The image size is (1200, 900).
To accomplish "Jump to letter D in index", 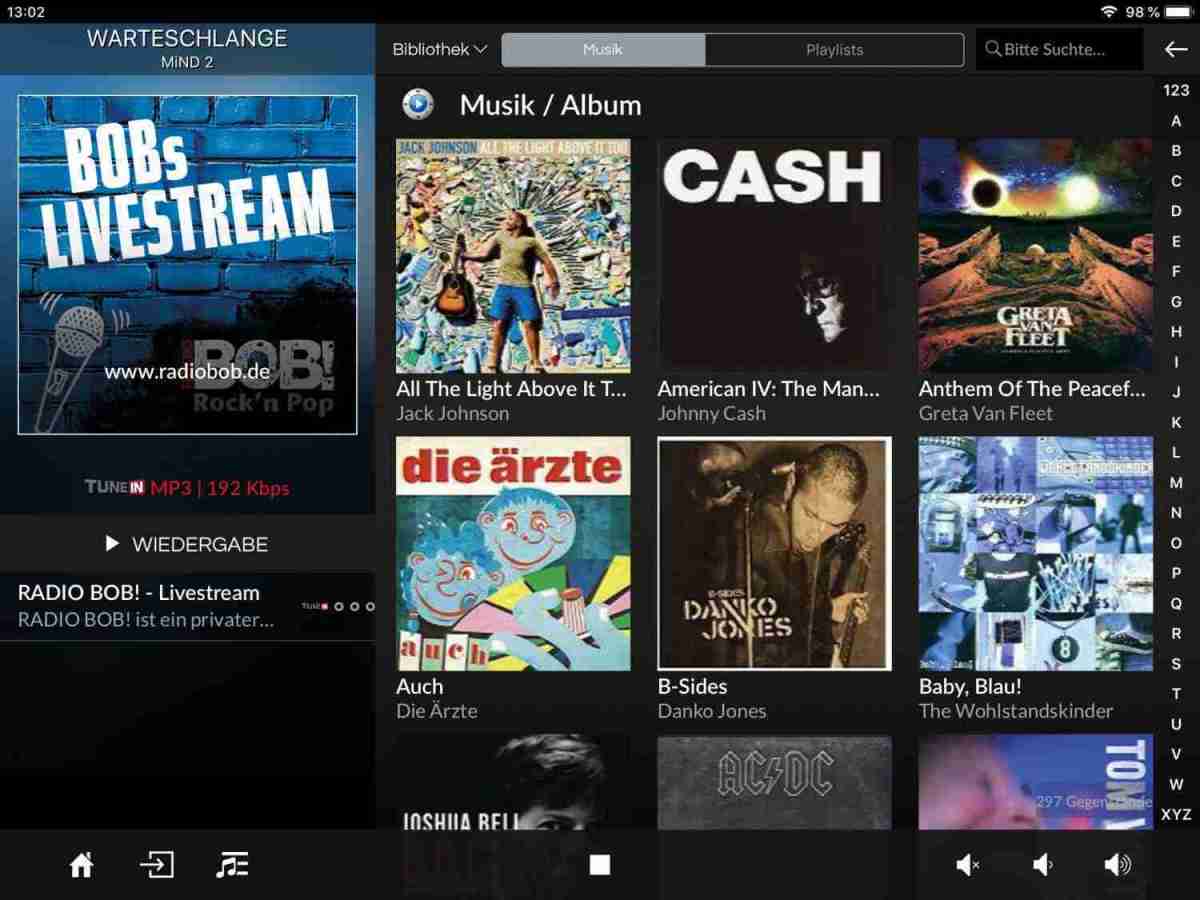I will [1176, 211].
